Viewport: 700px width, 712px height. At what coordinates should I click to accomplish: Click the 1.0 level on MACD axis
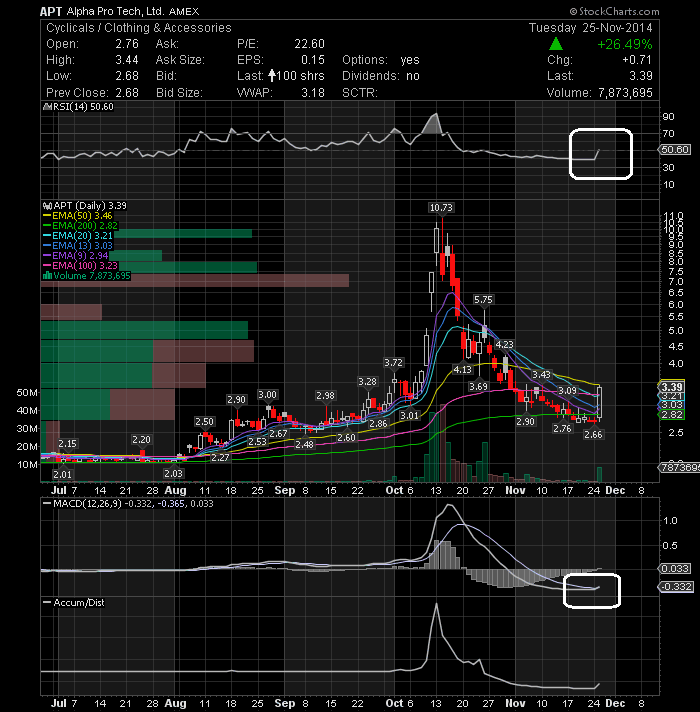coord(670,521)
